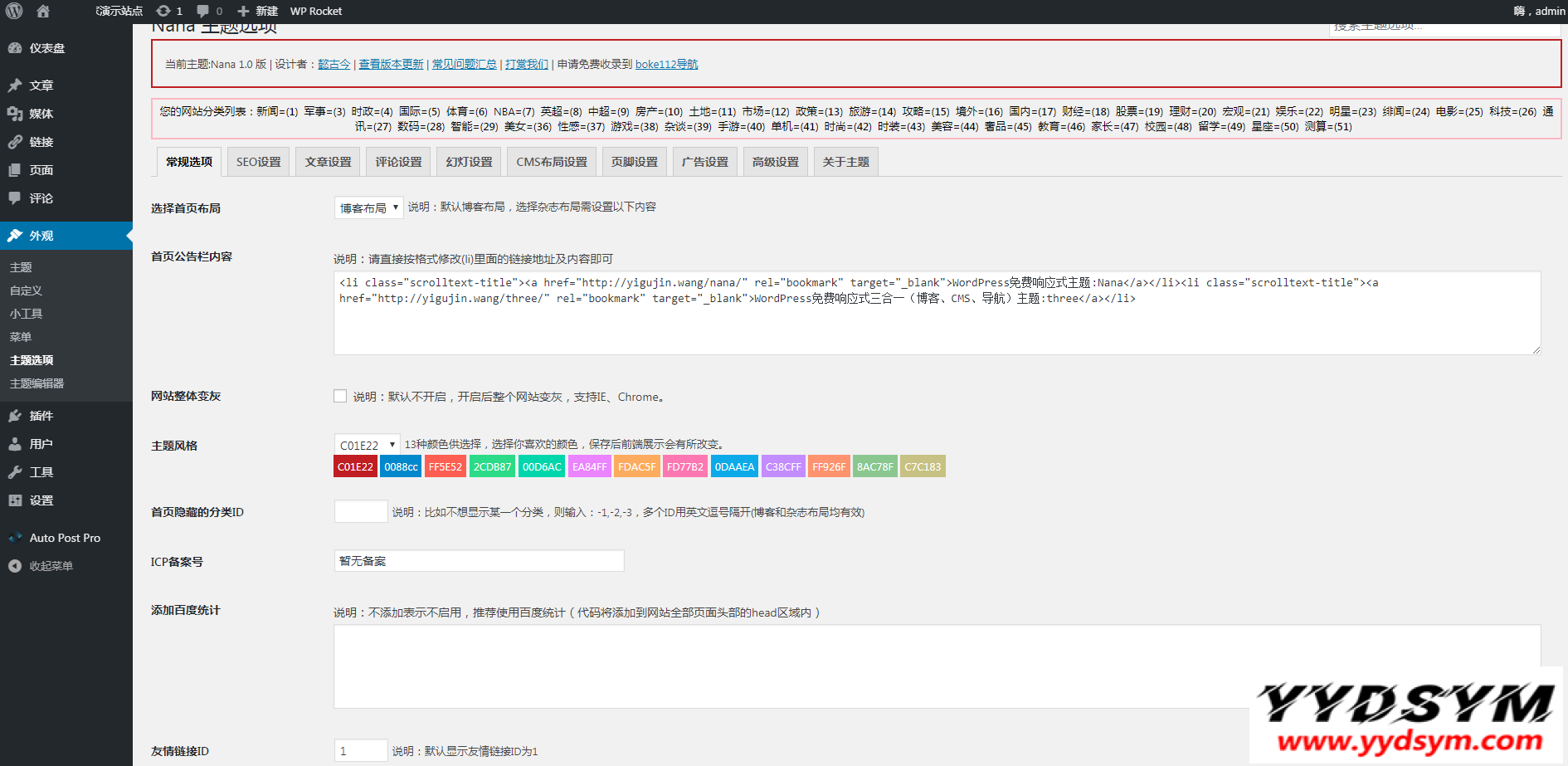
Task: Pick the 0088cc blue color swatch
Action: (401, 467)
